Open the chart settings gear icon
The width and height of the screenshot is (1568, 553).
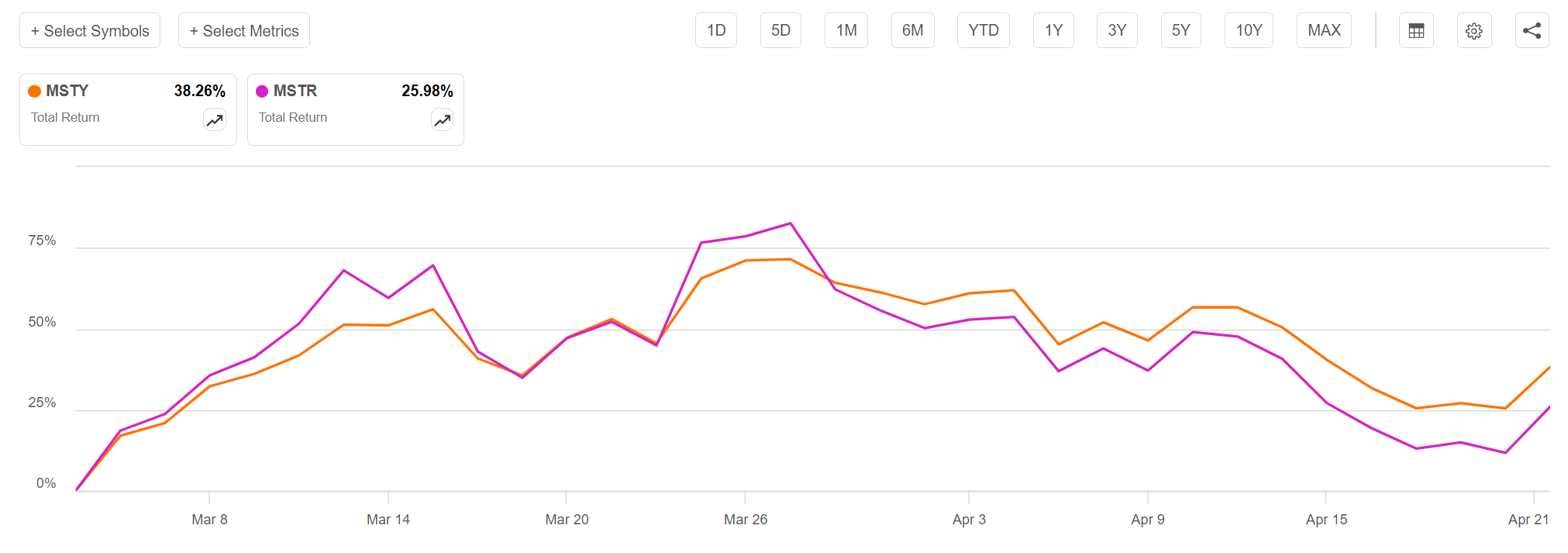[x=1473, y=29]
